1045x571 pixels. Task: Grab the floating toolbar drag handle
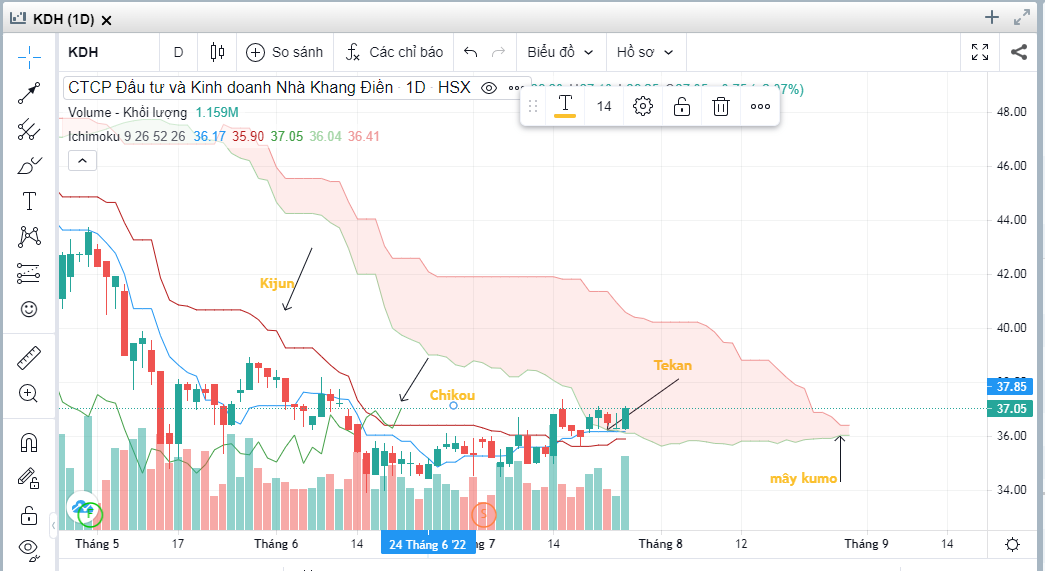pos(532,106)
